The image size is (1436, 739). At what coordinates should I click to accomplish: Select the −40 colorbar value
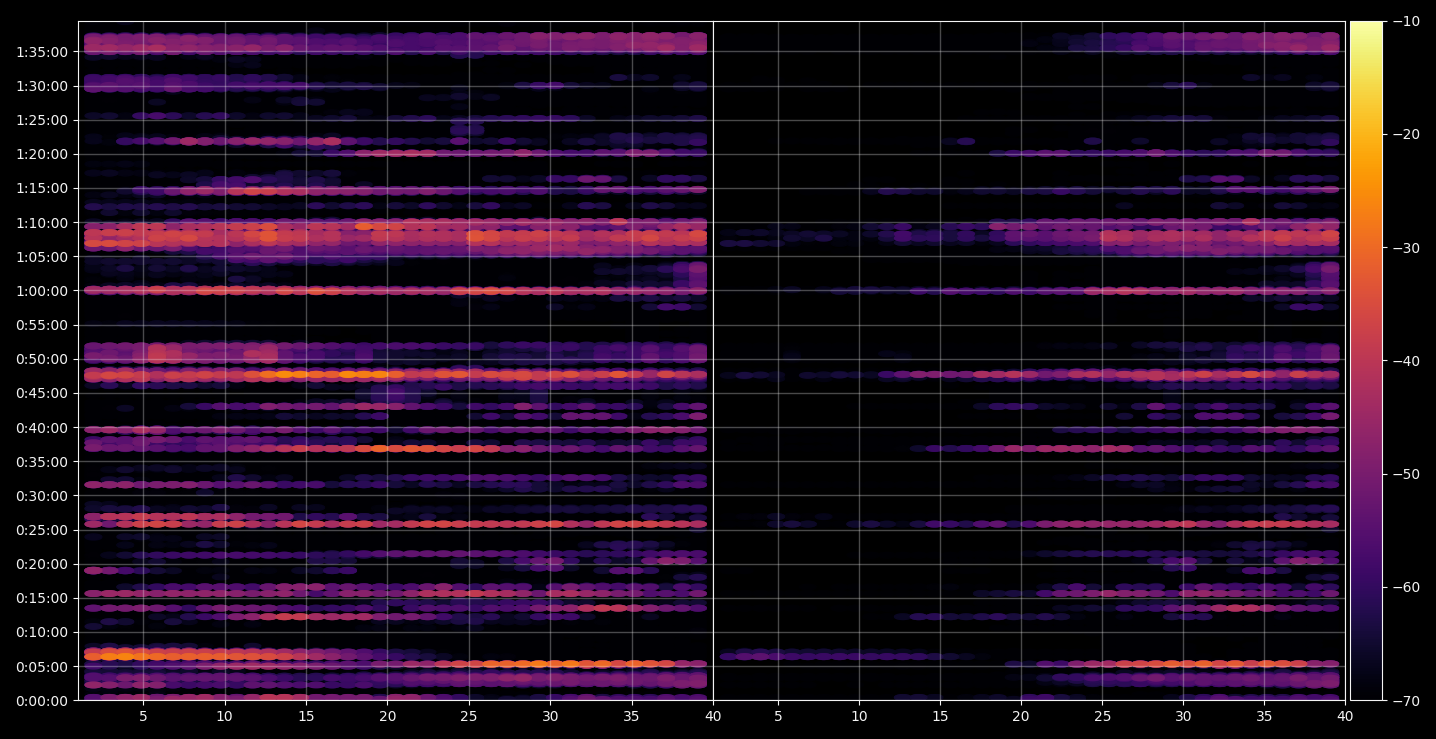1406,361
